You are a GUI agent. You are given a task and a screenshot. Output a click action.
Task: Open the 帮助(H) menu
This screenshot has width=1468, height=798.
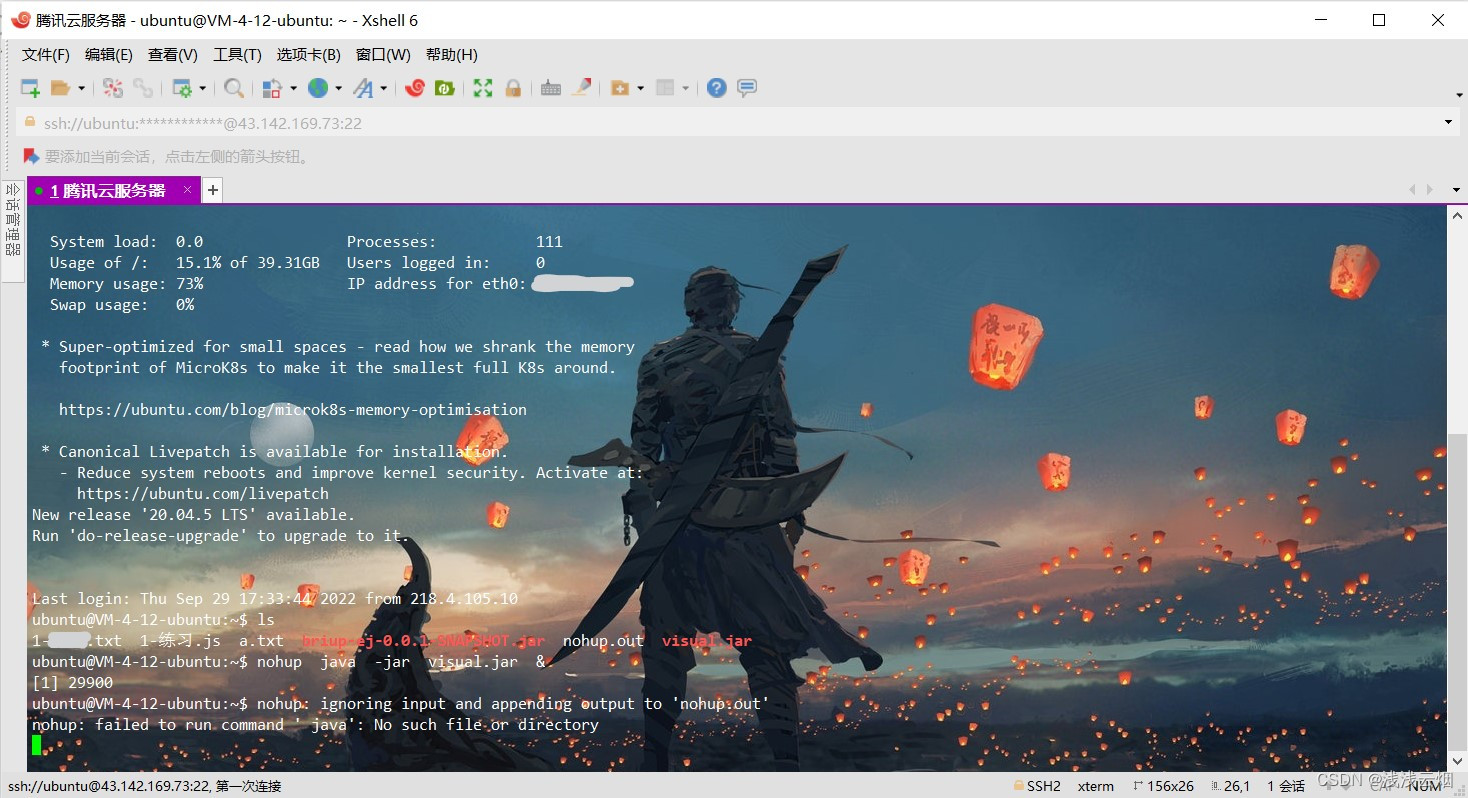point(452,55)
